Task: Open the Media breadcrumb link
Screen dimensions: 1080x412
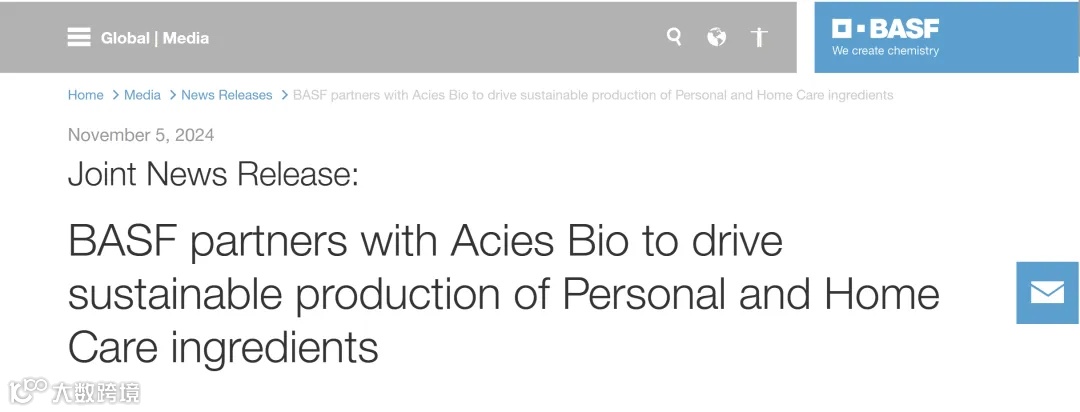Action: [x=142, y=95]
